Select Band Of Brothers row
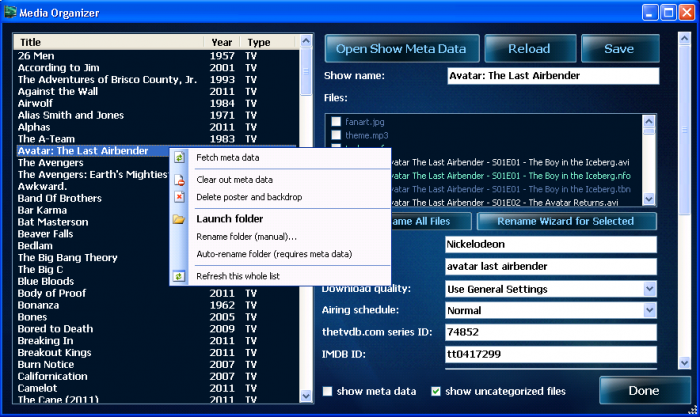 coord(92,199)
